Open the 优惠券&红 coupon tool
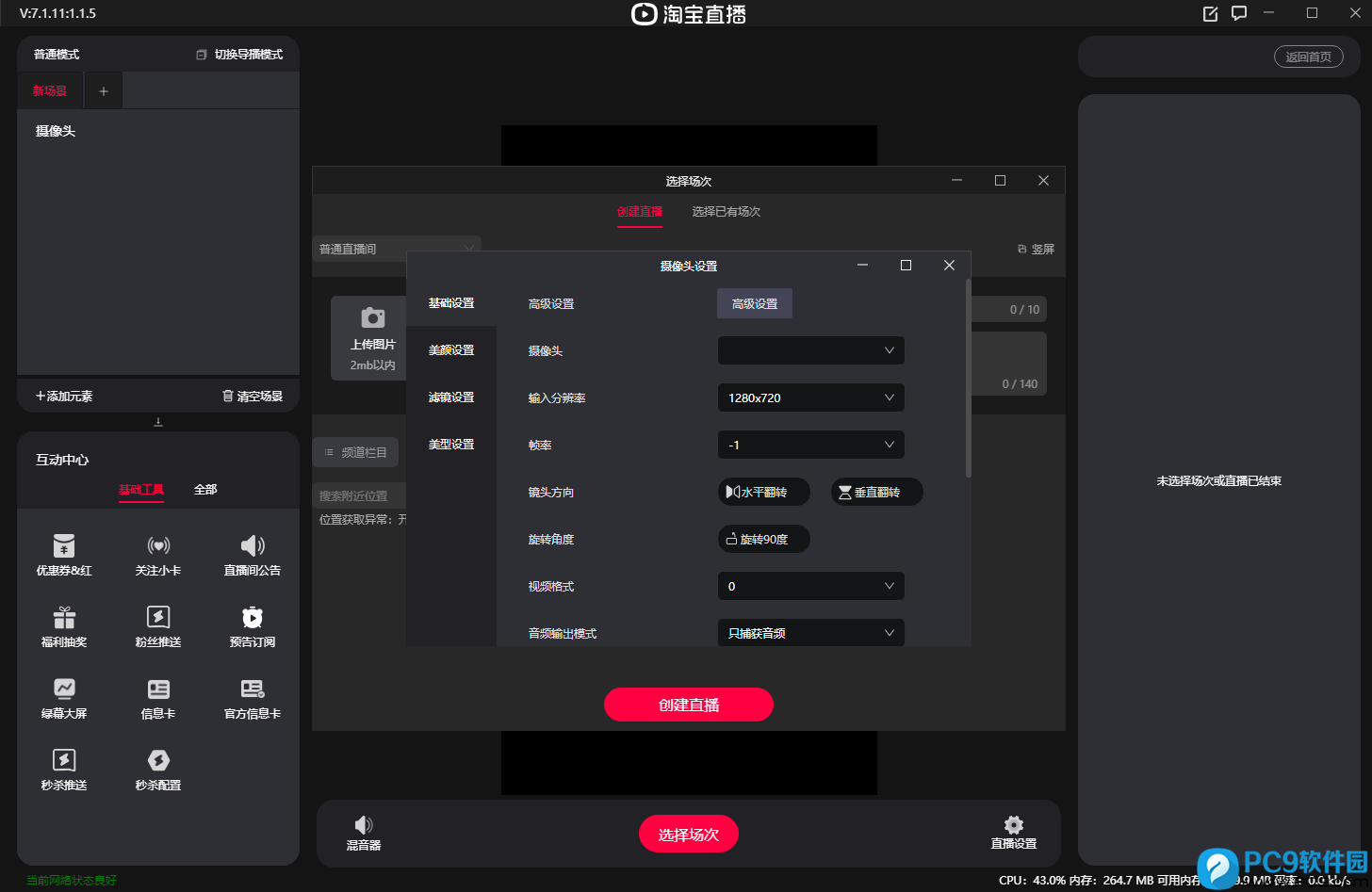This screenshot has width=1372, height=892. pos(64,555)
